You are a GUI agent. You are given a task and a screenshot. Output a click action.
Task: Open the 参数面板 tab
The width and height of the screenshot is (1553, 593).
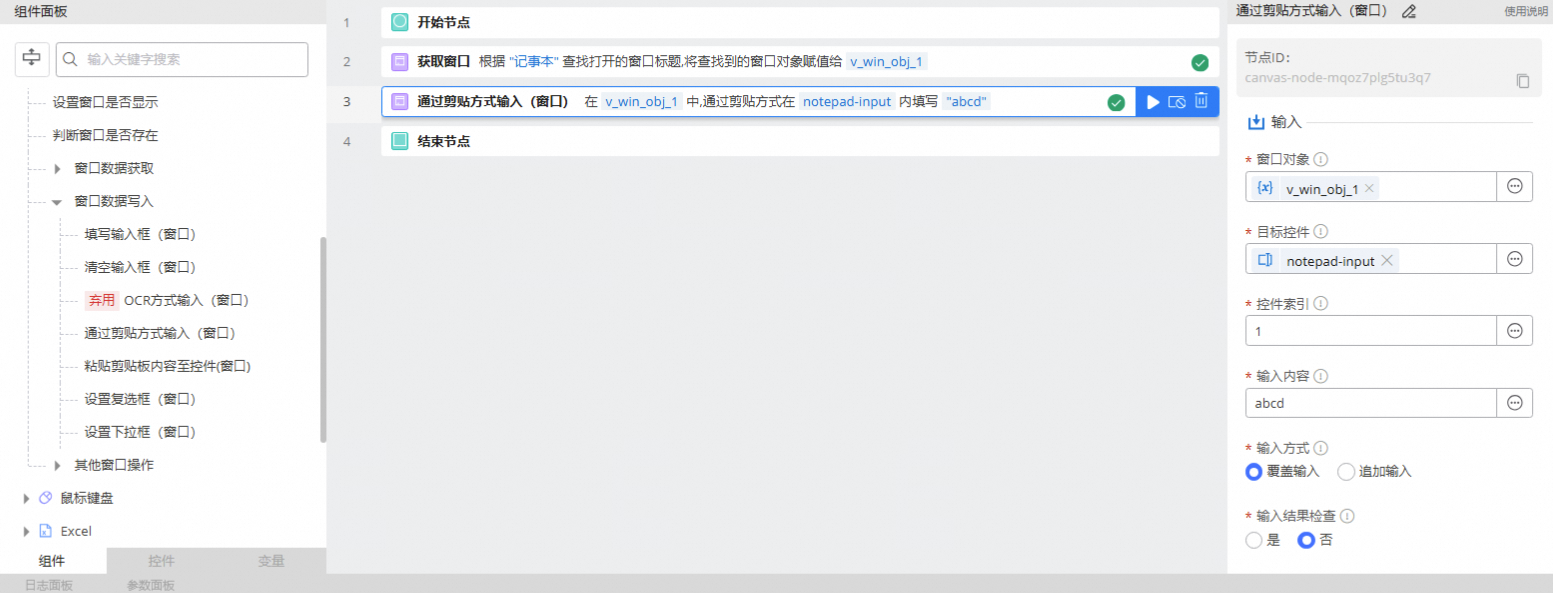click(x=151, y=585)
